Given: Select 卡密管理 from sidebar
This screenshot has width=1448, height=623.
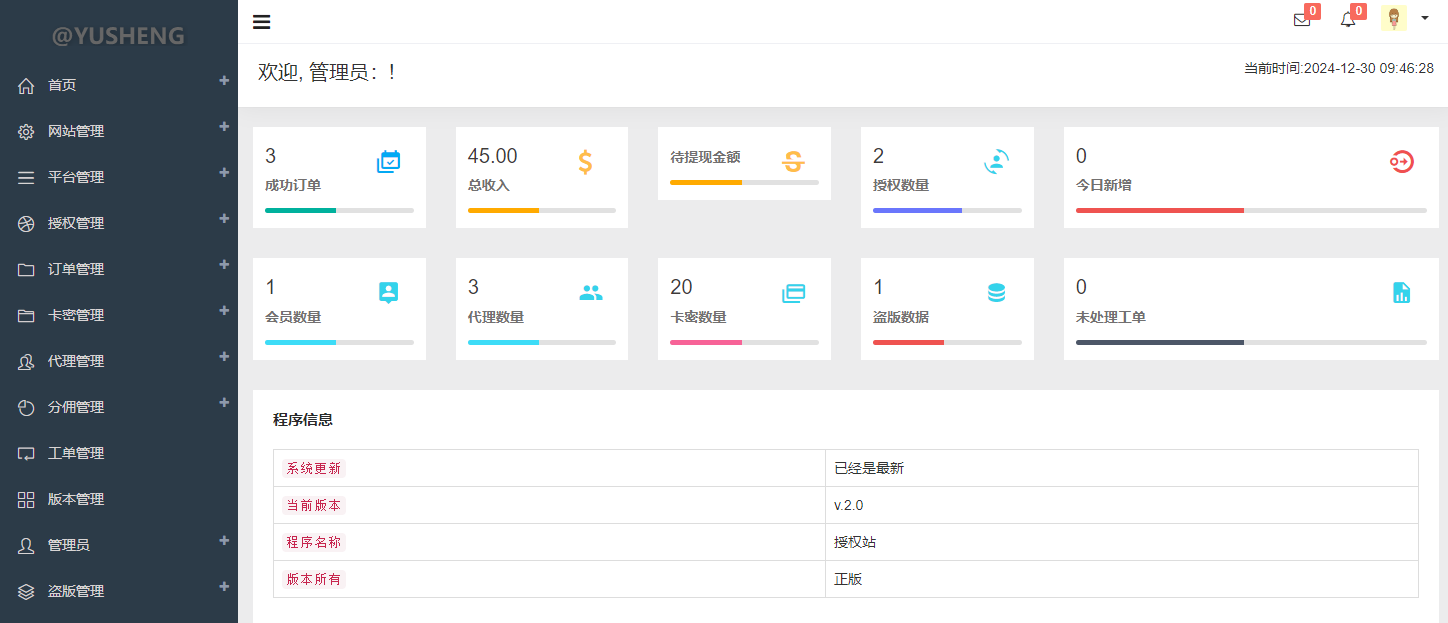Looking at the screenshot, I should pyautogui.click(x=76, y=315).
